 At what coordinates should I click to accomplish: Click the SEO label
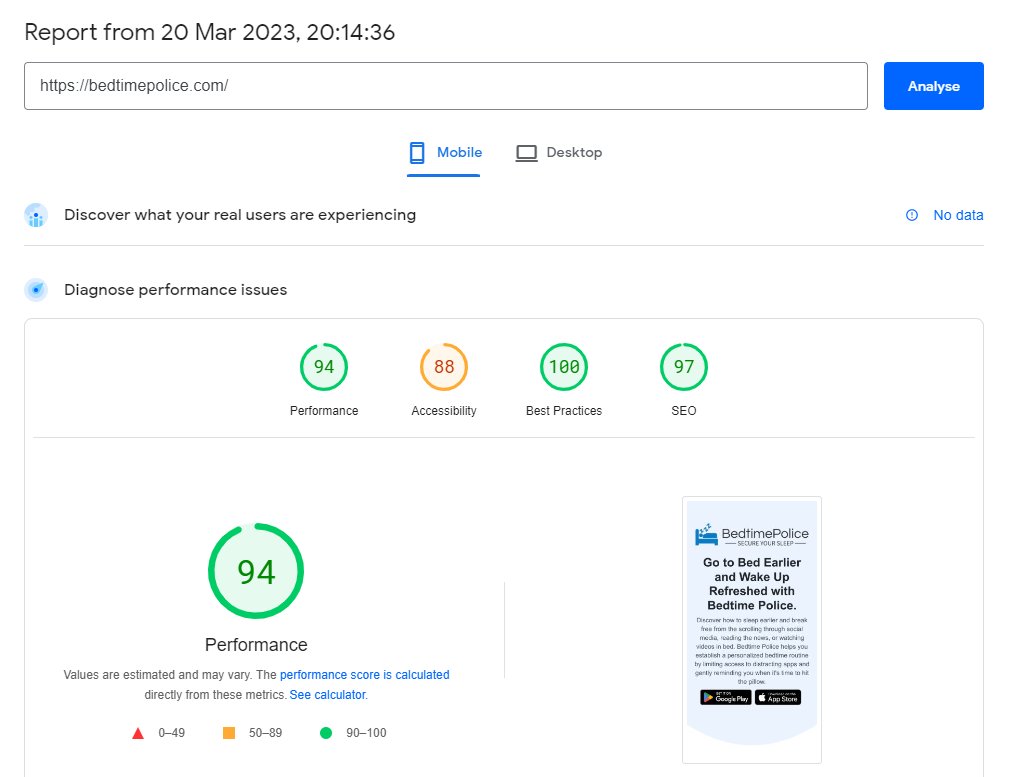point(684,411)
